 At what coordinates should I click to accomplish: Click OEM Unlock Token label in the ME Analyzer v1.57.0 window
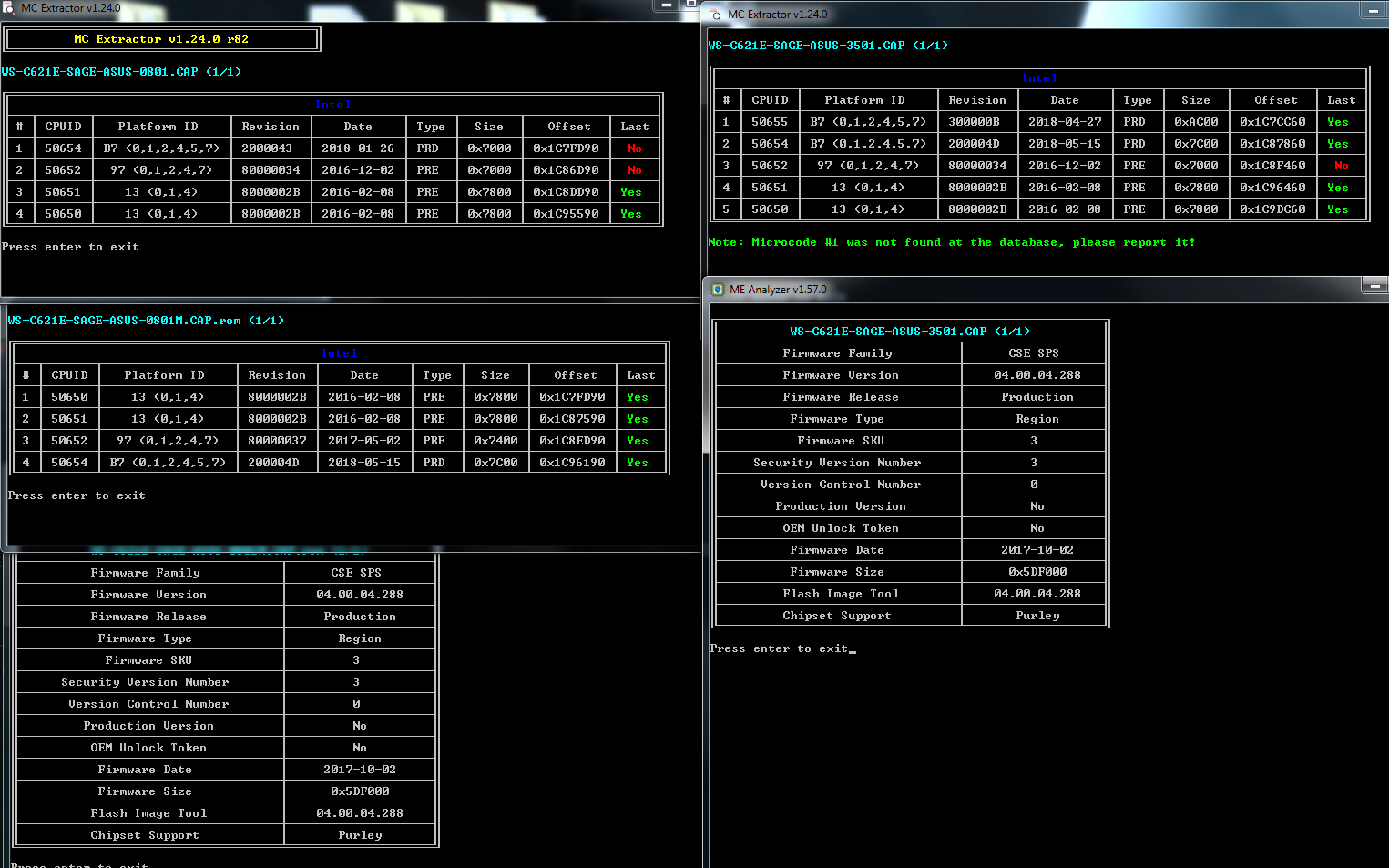tap(841, 528)
